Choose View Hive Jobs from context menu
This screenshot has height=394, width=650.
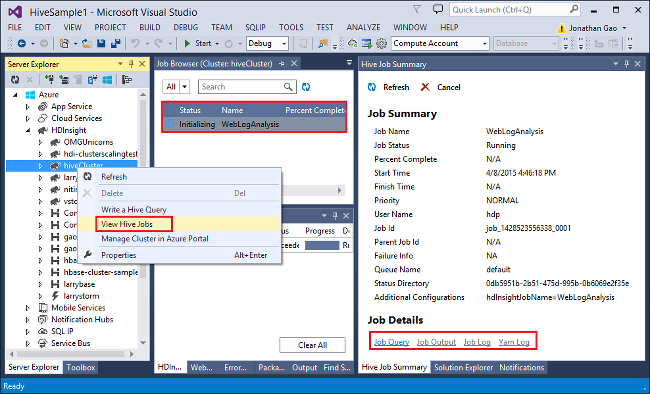[x=180, y=224]
